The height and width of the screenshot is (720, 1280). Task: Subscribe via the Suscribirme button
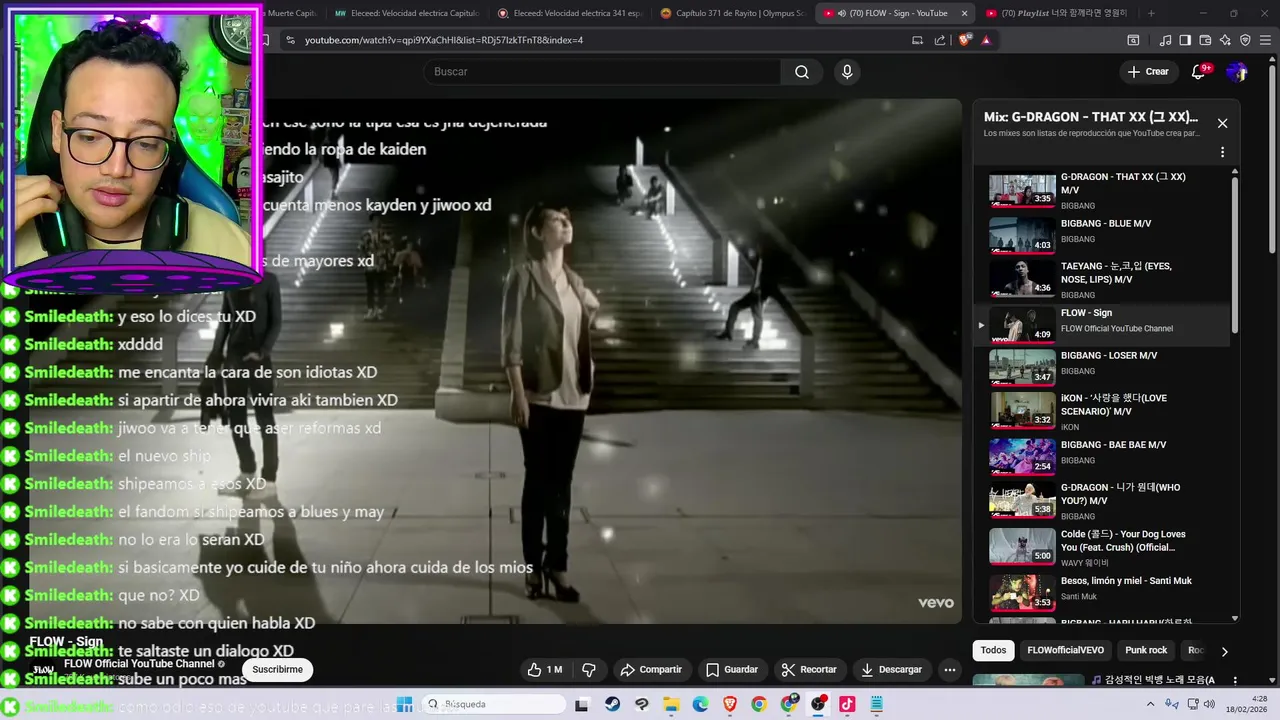click(277, 670)
